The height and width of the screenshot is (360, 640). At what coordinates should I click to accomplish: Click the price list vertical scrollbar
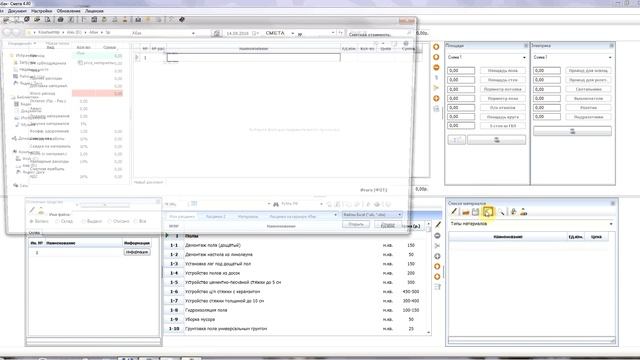click(x=429, y=278)
